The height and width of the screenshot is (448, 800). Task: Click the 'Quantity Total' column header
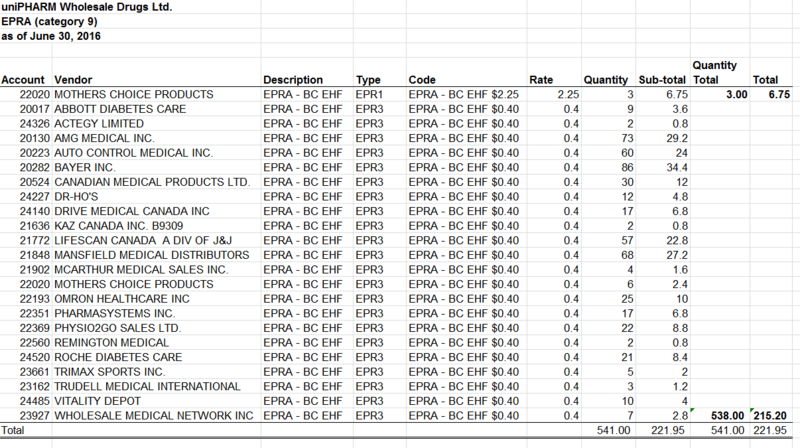(715, 72)
